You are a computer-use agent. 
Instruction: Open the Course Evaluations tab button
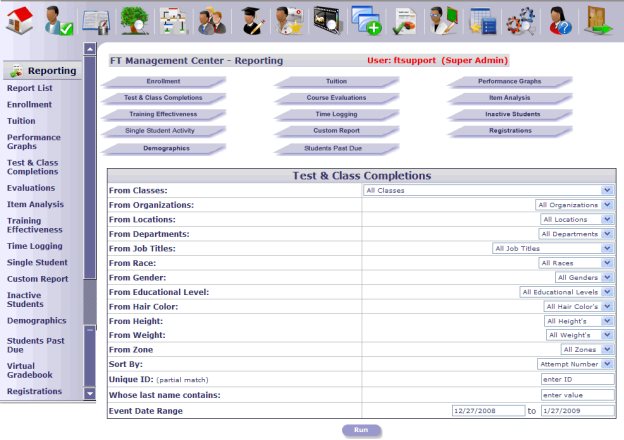(337, 98)
